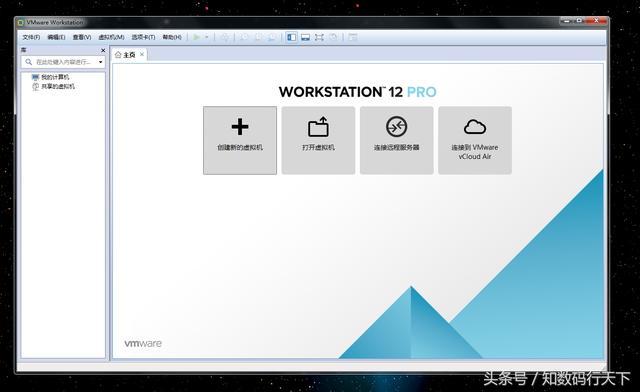Select 共享的虚拟机 in the library tree
The height and width of the screenshot is (392, 640).
pos(58,87)
